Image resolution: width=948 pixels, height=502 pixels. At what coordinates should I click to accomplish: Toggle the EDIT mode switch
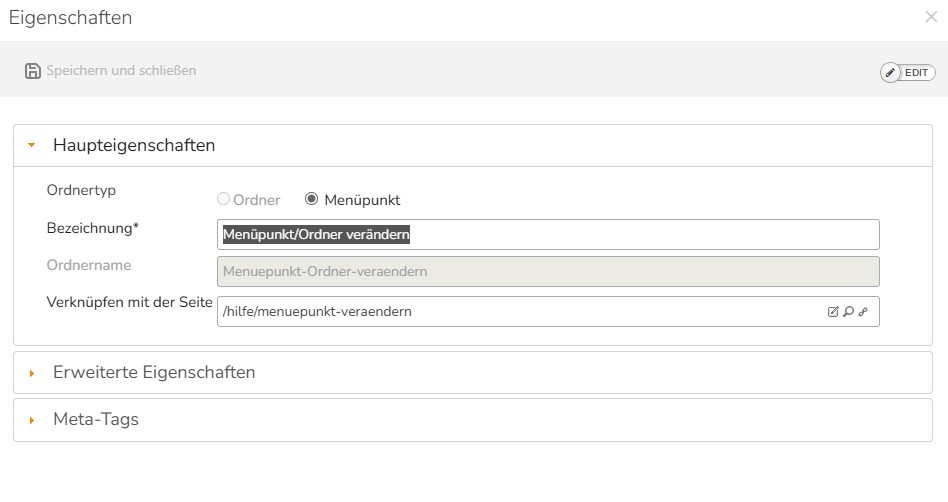point(907,73)
